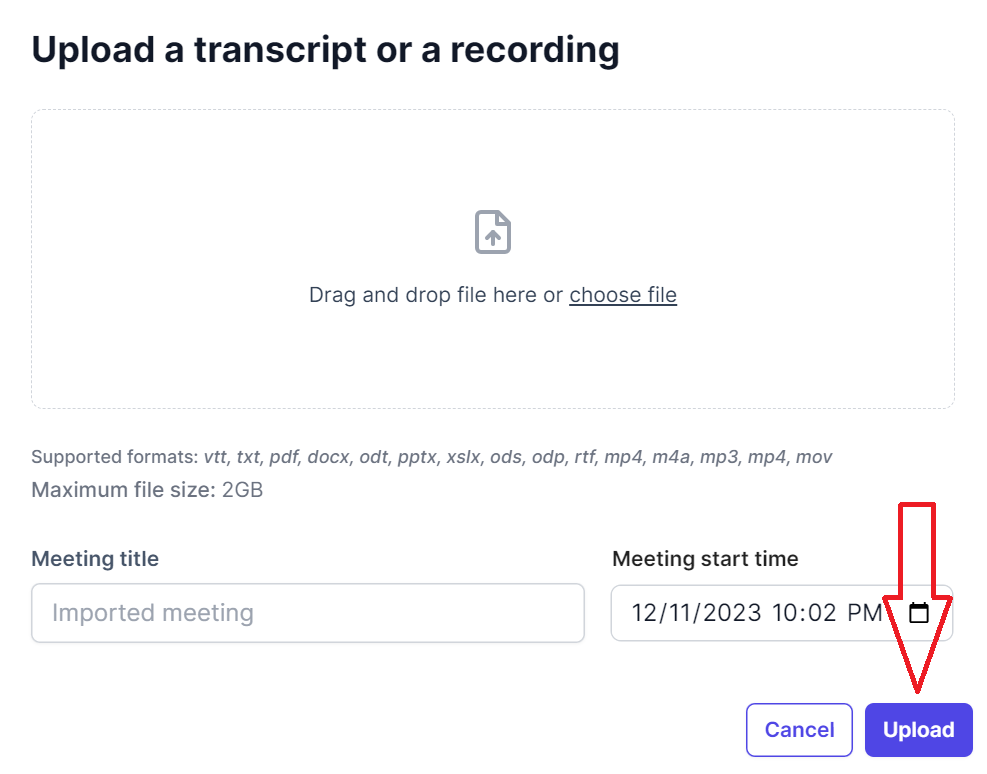Click the "Meeting start time" label

coord(705,558)
